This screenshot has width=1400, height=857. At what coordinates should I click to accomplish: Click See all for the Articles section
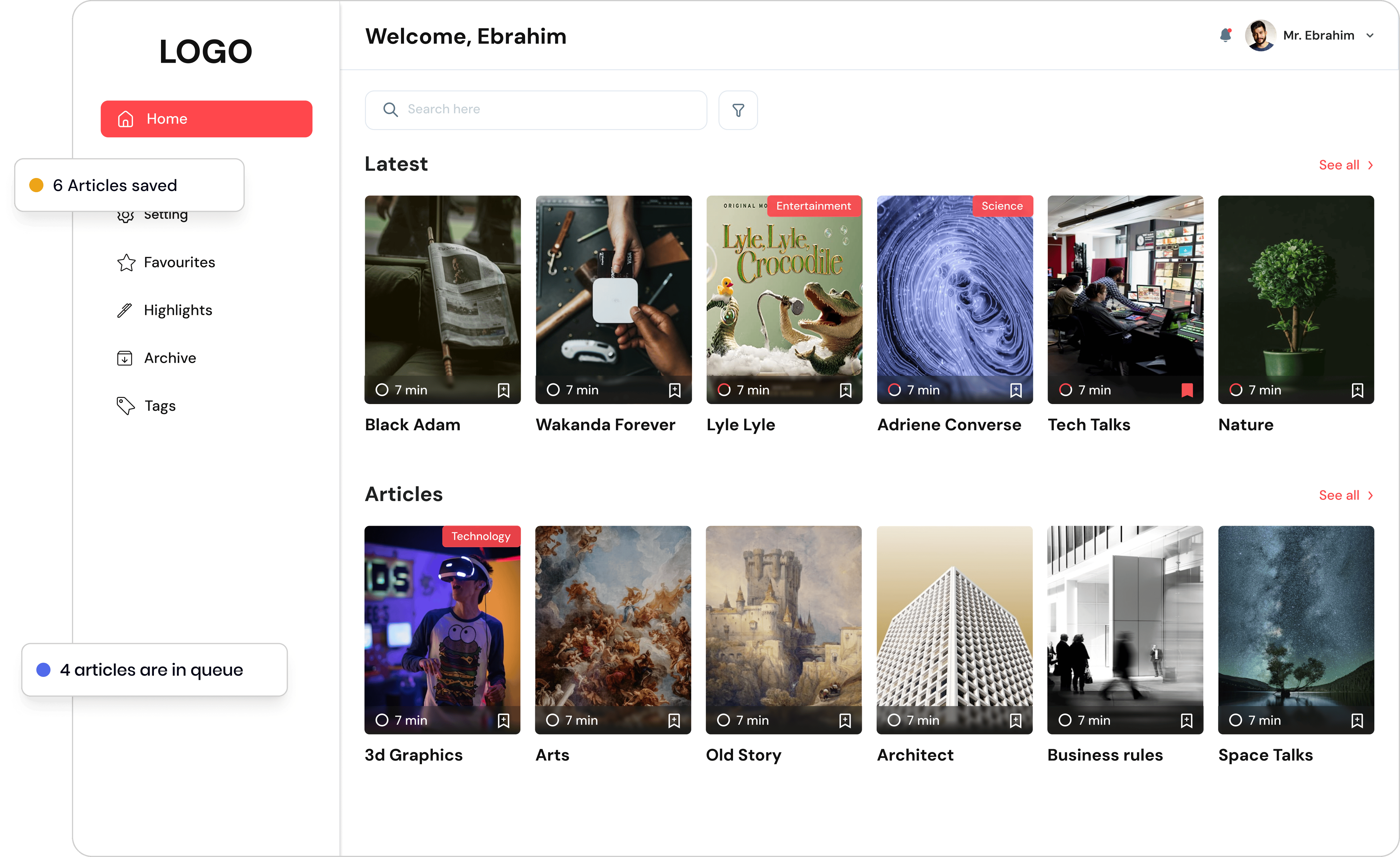tap(1339, 495)
